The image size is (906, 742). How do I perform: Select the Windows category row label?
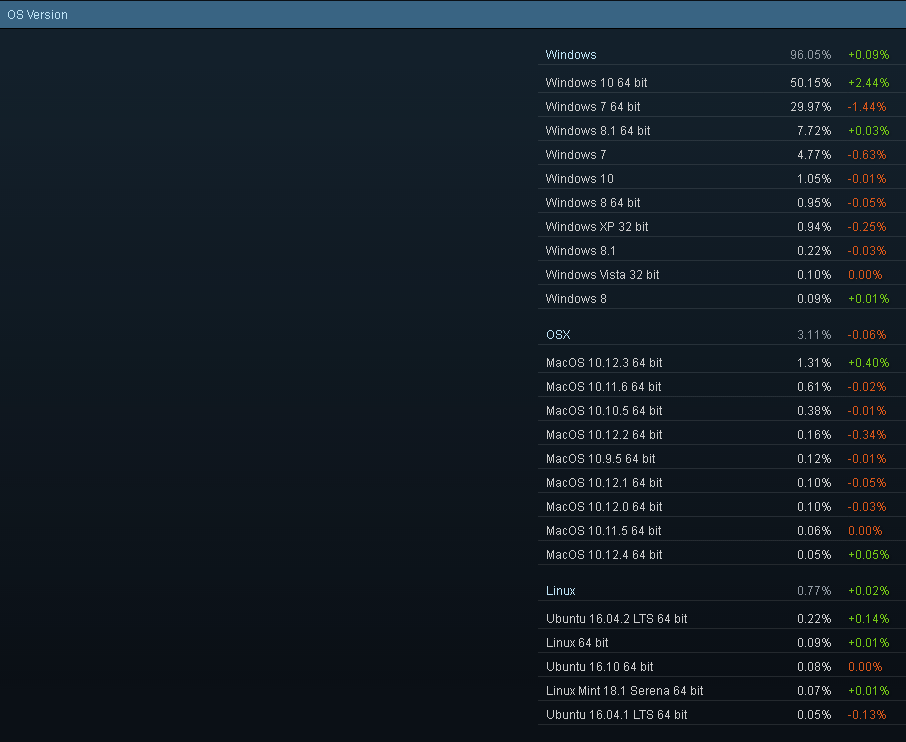point(571,55)
